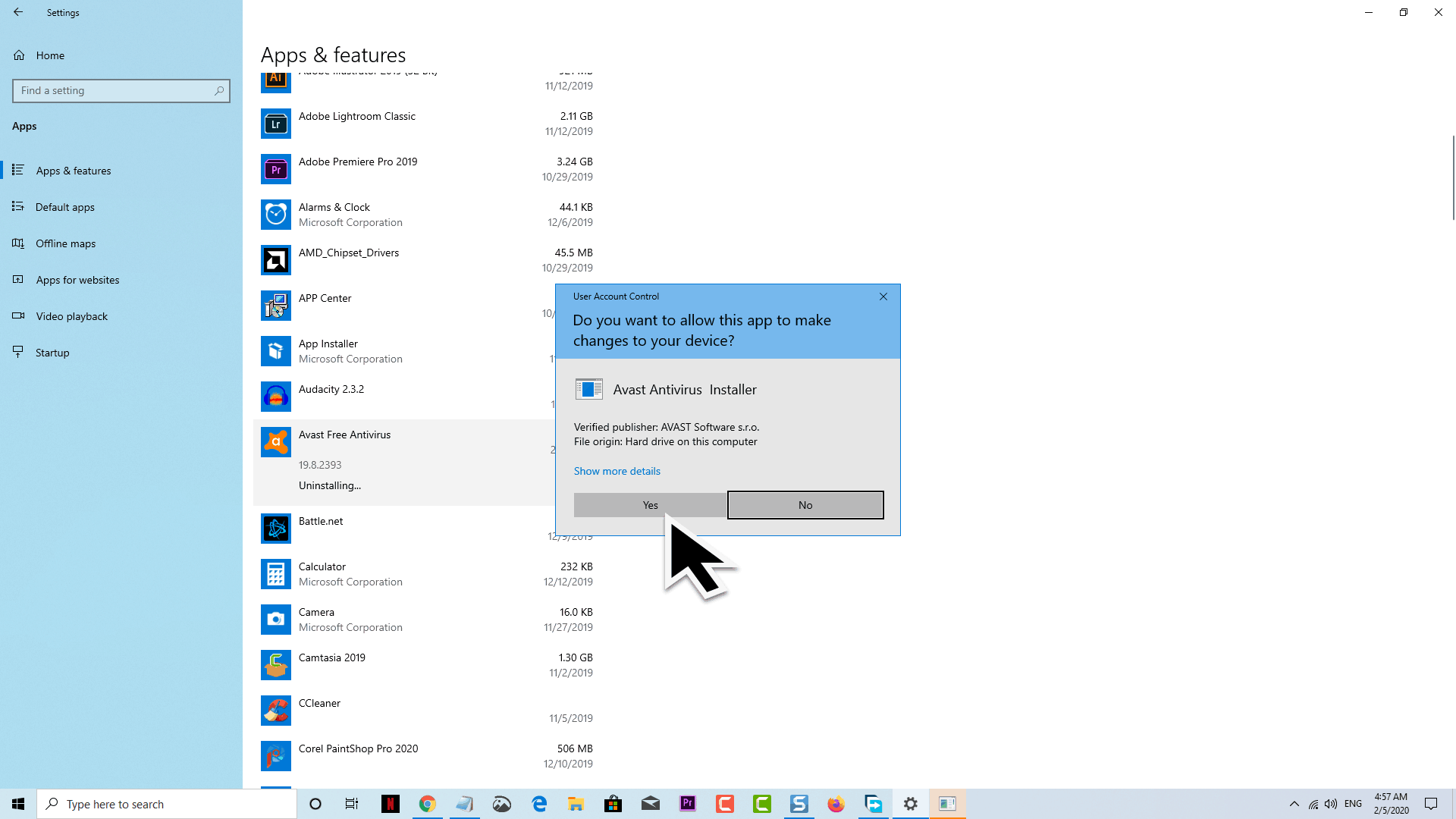Select Calculator app icon
Screen dimensions: 1456x819
(x=276, y=574)
